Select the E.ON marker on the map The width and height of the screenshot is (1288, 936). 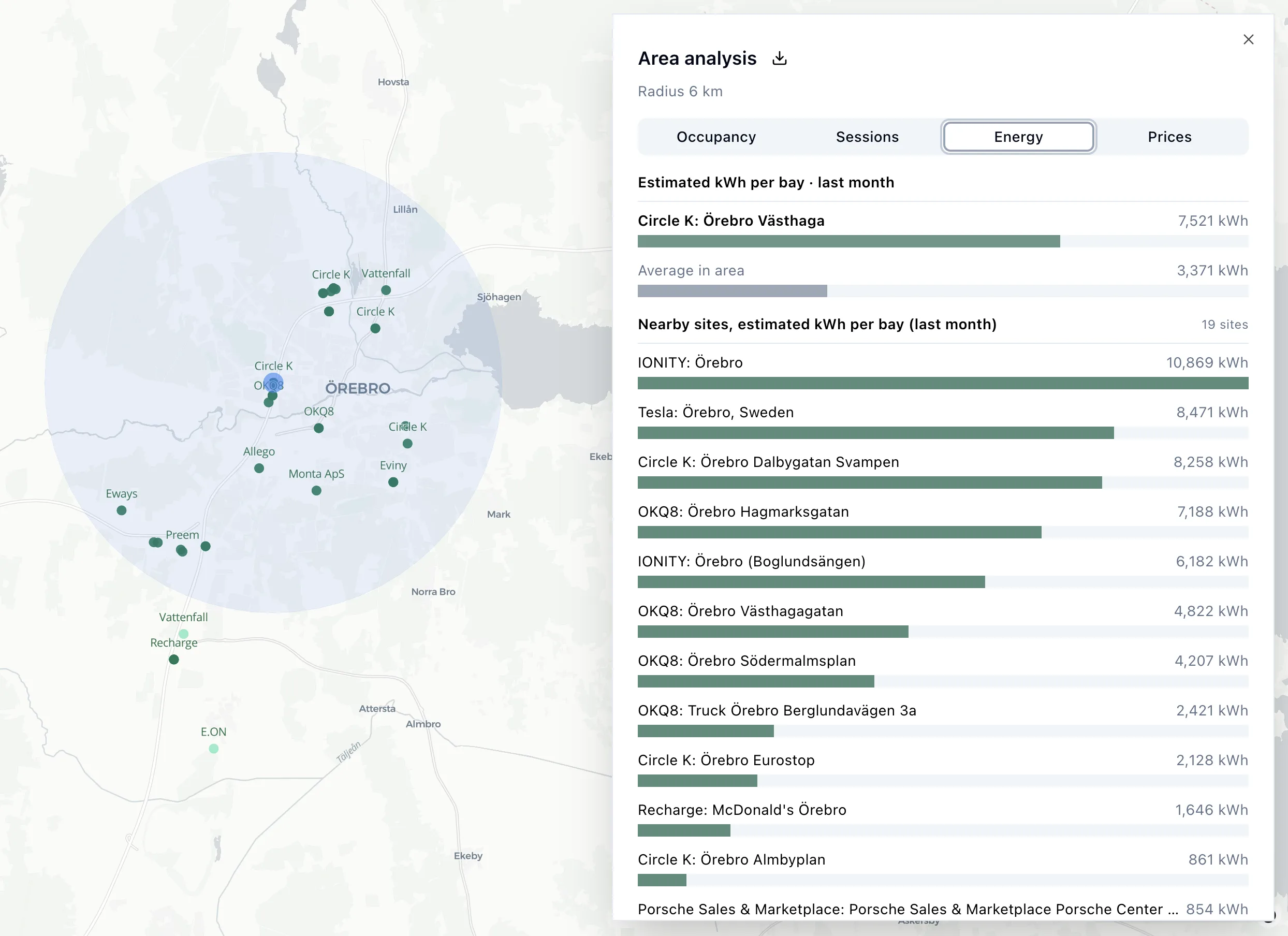click(x=213, y=749)
